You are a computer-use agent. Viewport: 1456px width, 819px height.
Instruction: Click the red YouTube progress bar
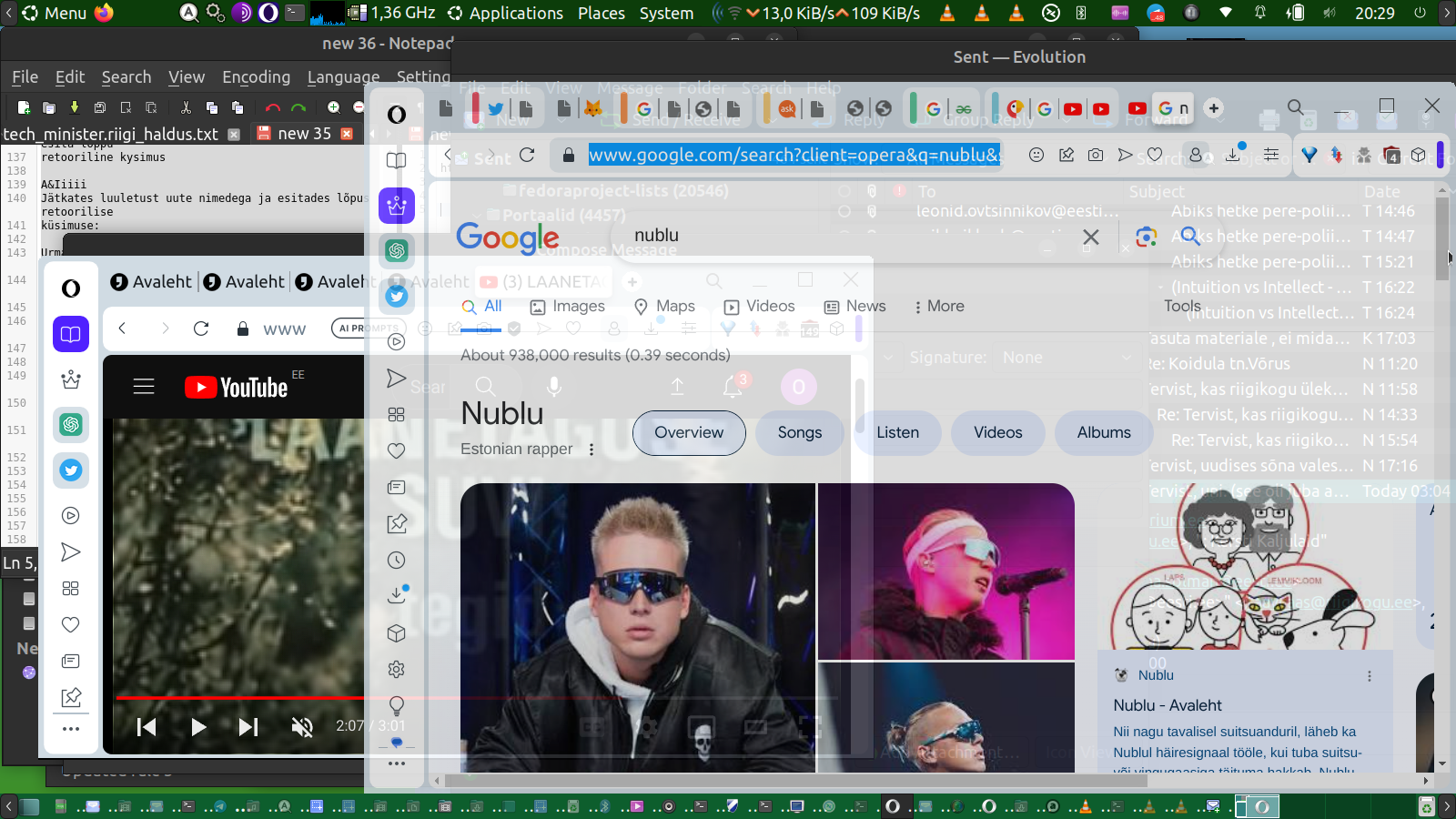click(237, 698)
